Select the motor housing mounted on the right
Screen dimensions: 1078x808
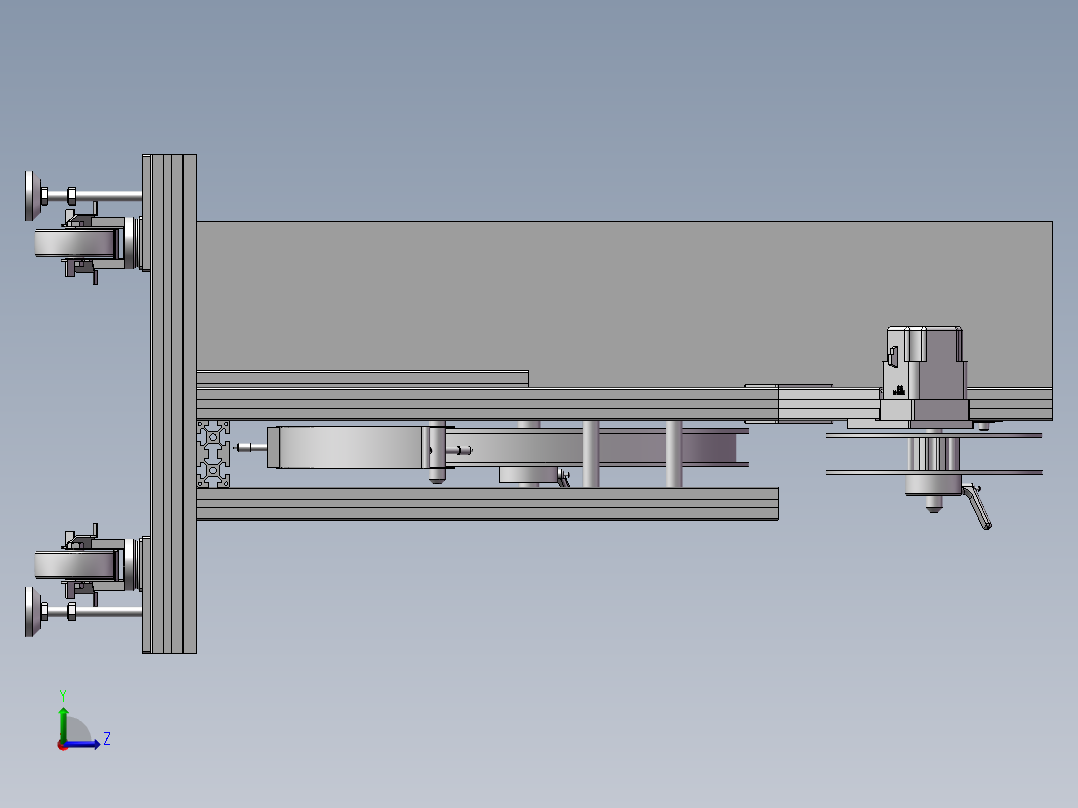924,373
